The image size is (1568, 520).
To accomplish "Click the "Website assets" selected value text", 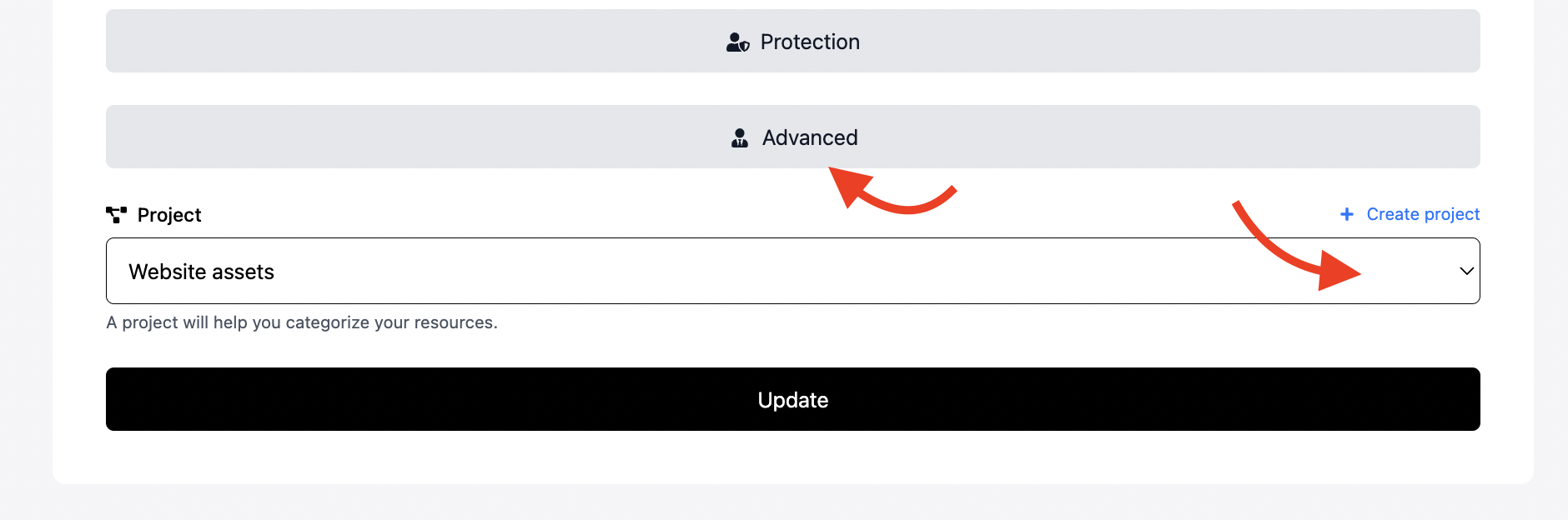I will [201, 272].
